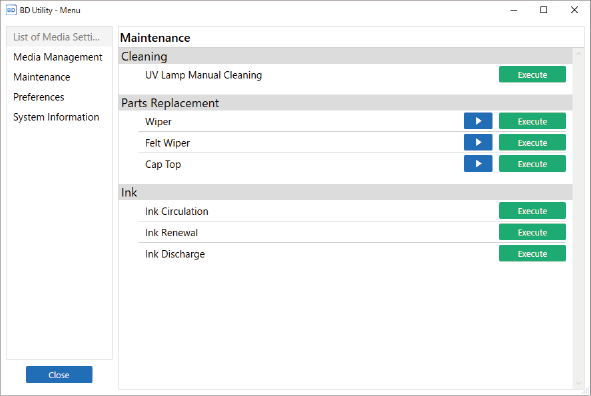This screenshot has height=396, width=591.
Task: Click the Ink Discharge label
Action: tap(175, 254)
